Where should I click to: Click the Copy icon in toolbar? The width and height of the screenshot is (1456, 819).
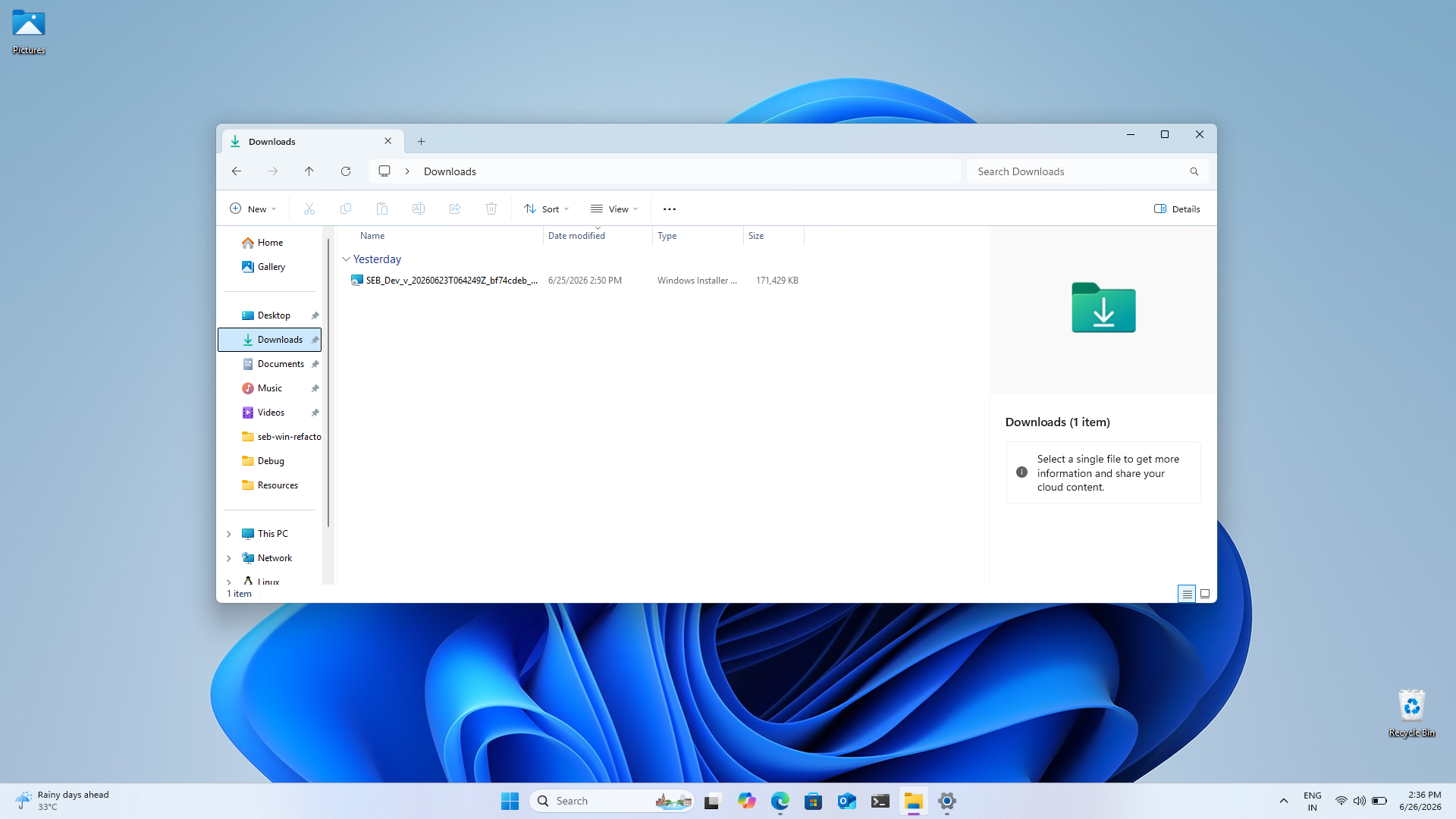pos(346,209)
